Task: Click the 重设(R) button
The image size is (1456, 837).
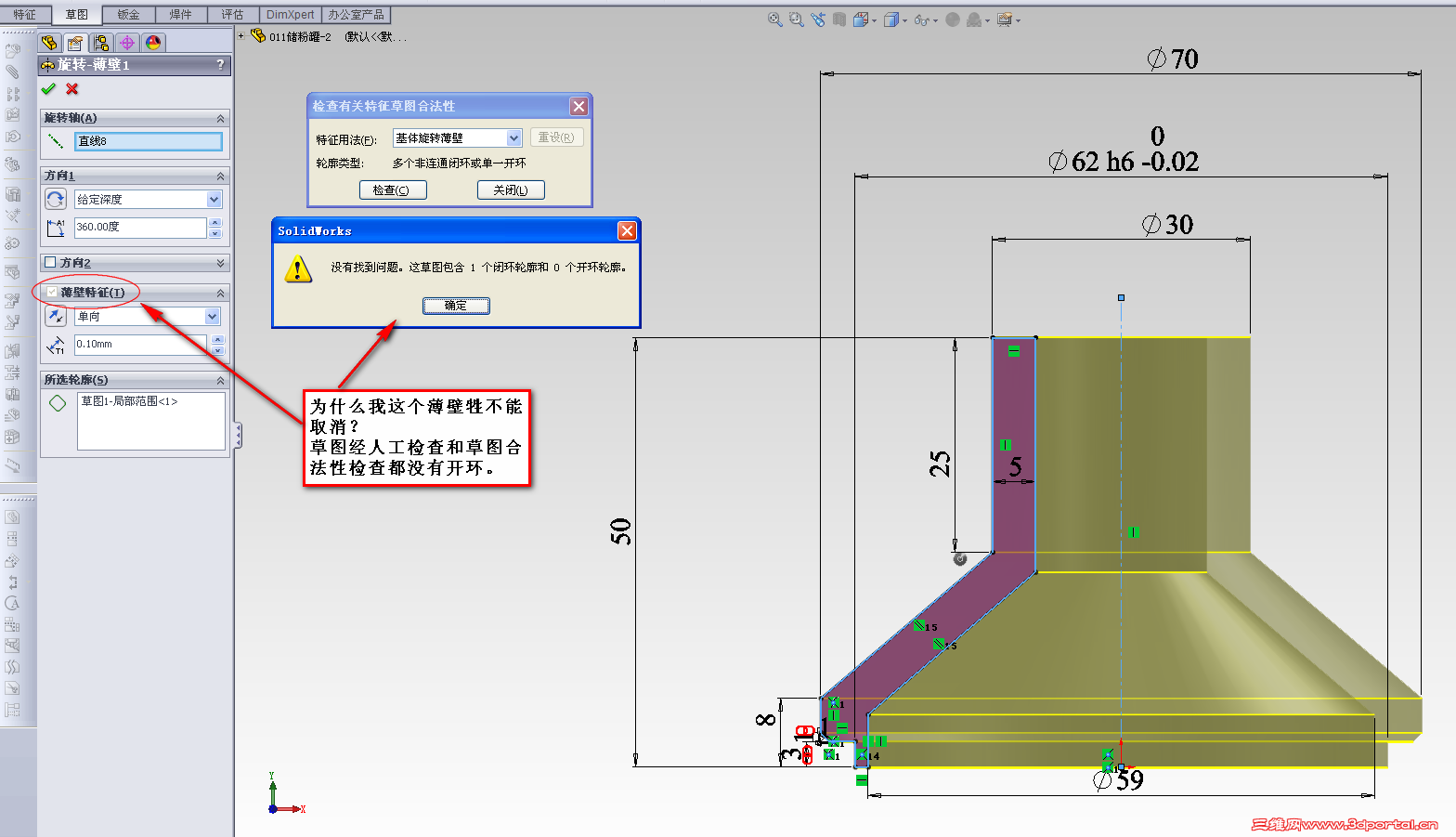Action: pyautogui.click(x=556, y=137)
